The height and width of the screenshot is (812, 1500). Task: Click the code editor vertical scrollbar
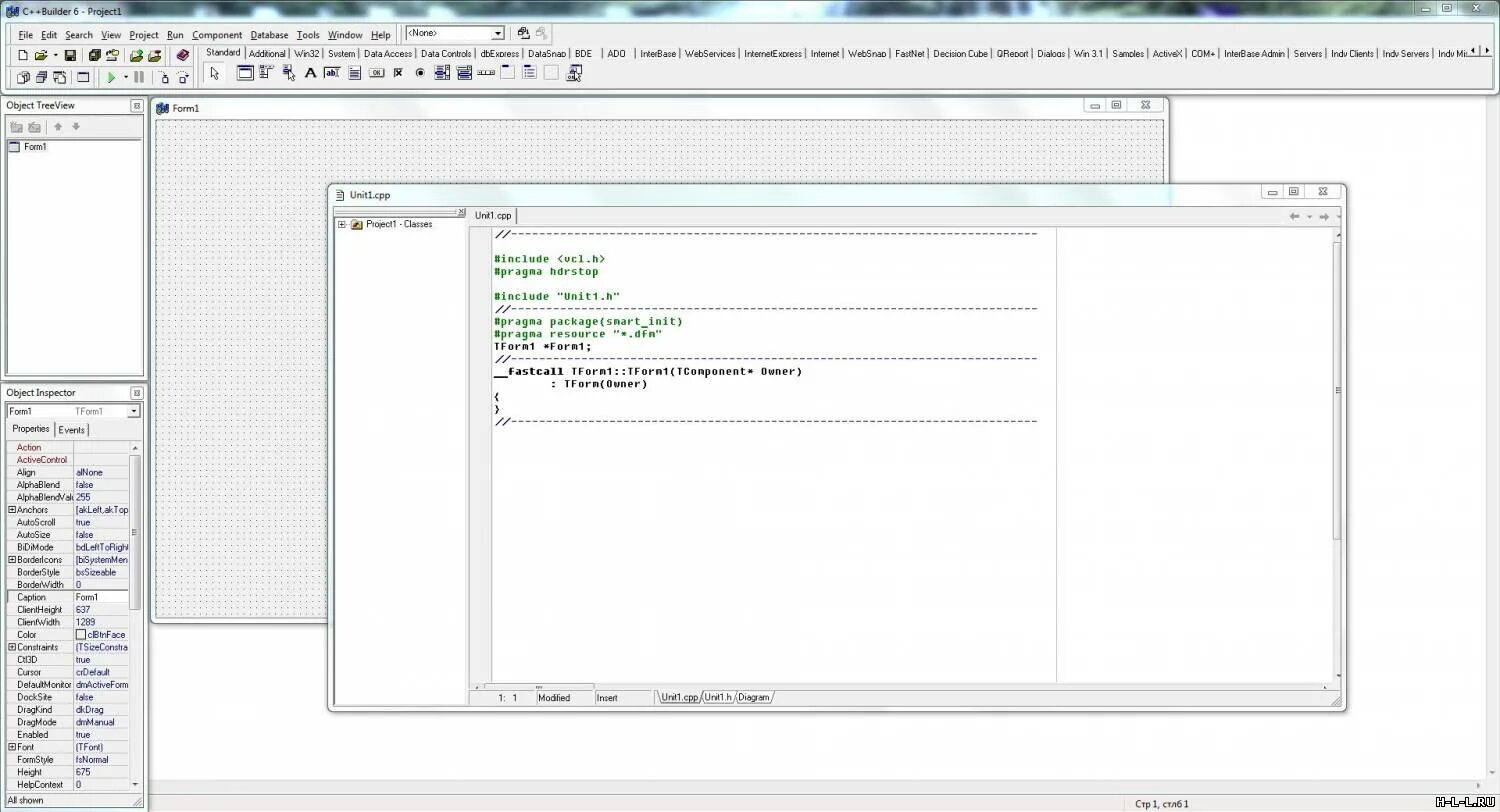pyautogui.click(x=1338, y=390)
